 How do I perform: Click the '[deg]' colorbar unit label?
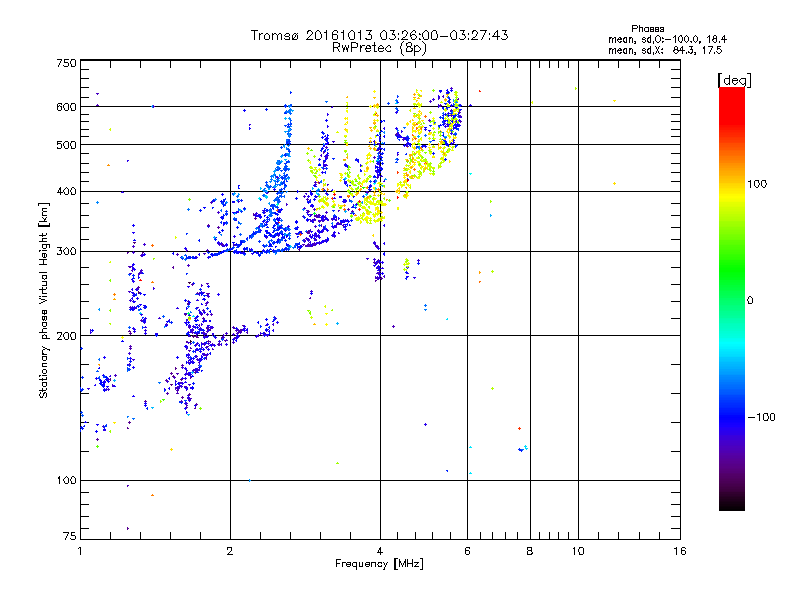734,80
